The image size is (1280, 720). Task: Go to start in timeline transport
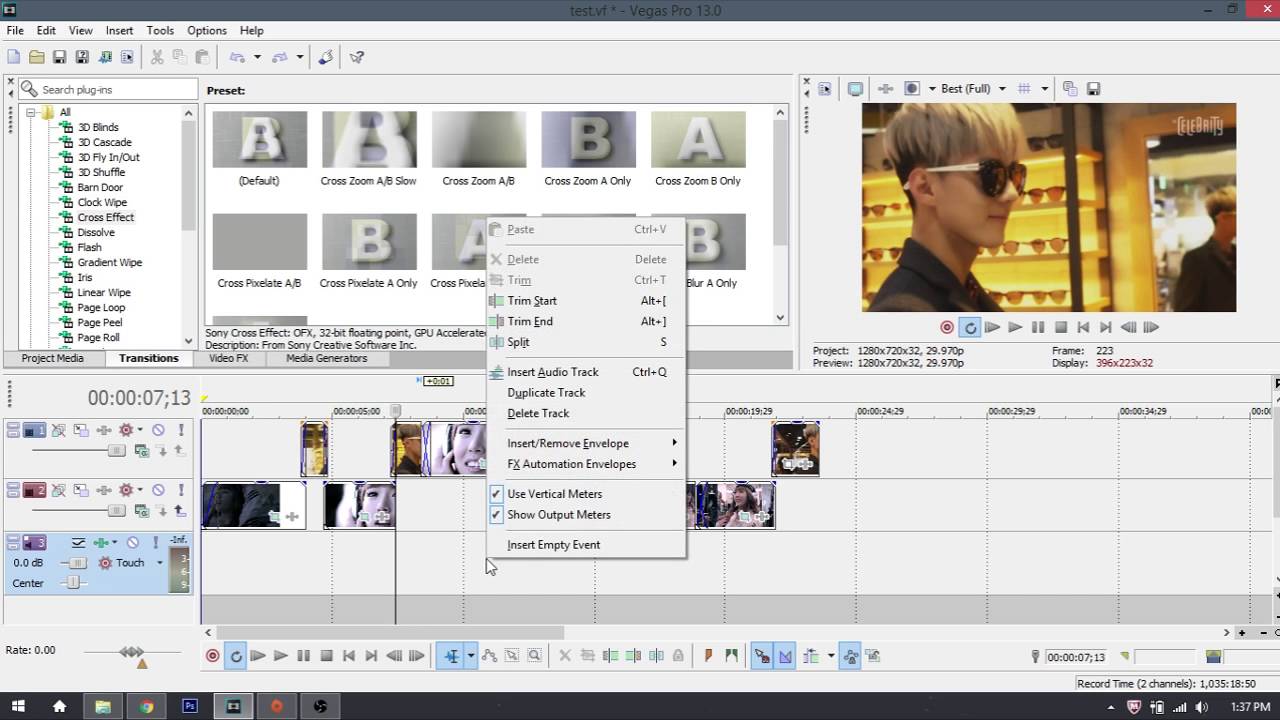point(349,656)
